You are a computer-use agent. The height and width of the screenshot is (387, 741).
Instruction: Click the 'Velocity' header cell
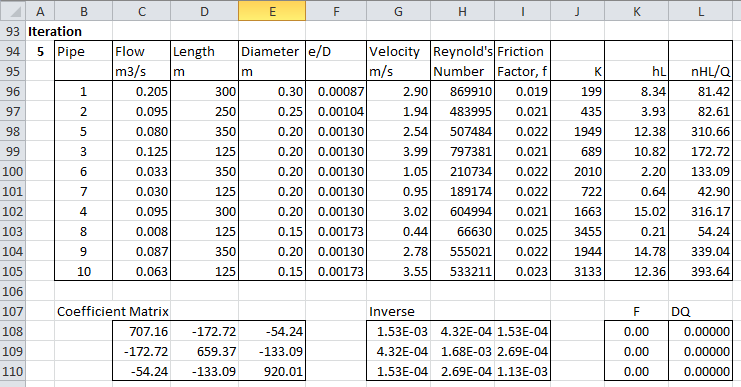(x=398, y=51)
